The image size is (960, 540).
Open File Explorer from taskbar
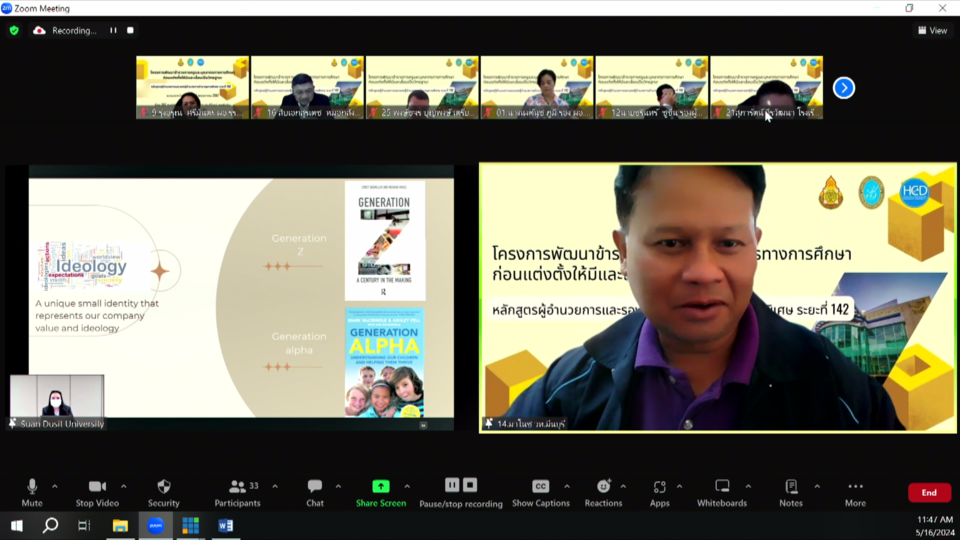click(x=120, y=525)
